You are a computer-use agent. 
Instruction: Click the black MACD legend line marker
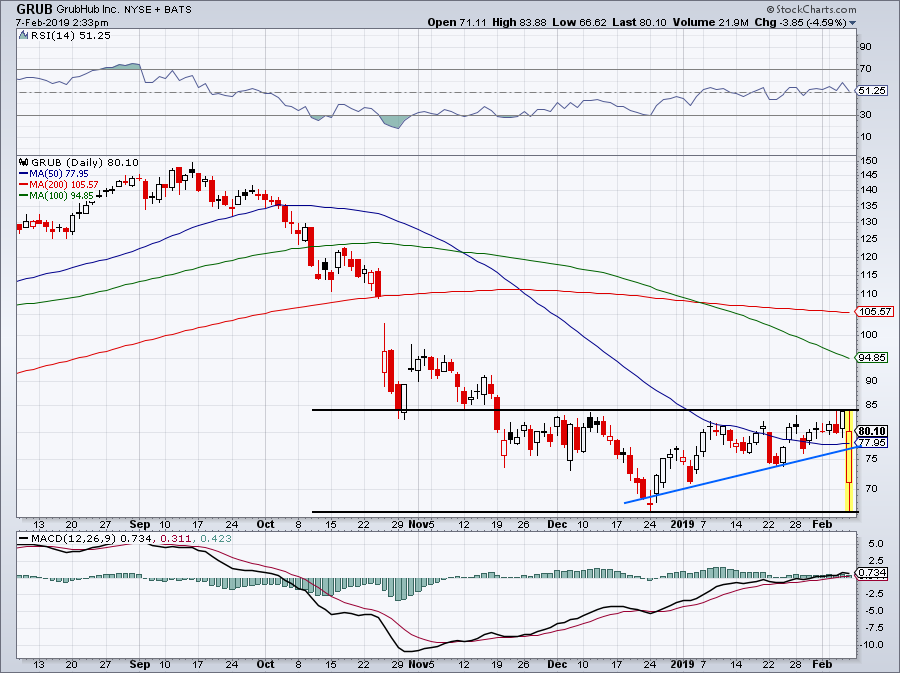[24, 539]
